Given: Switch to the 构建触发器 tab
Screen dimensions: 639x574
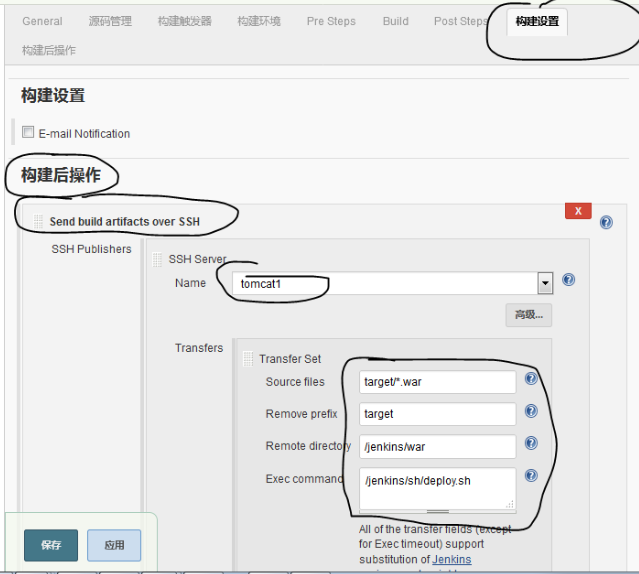Looking at the screenshot, I should 185,21.
